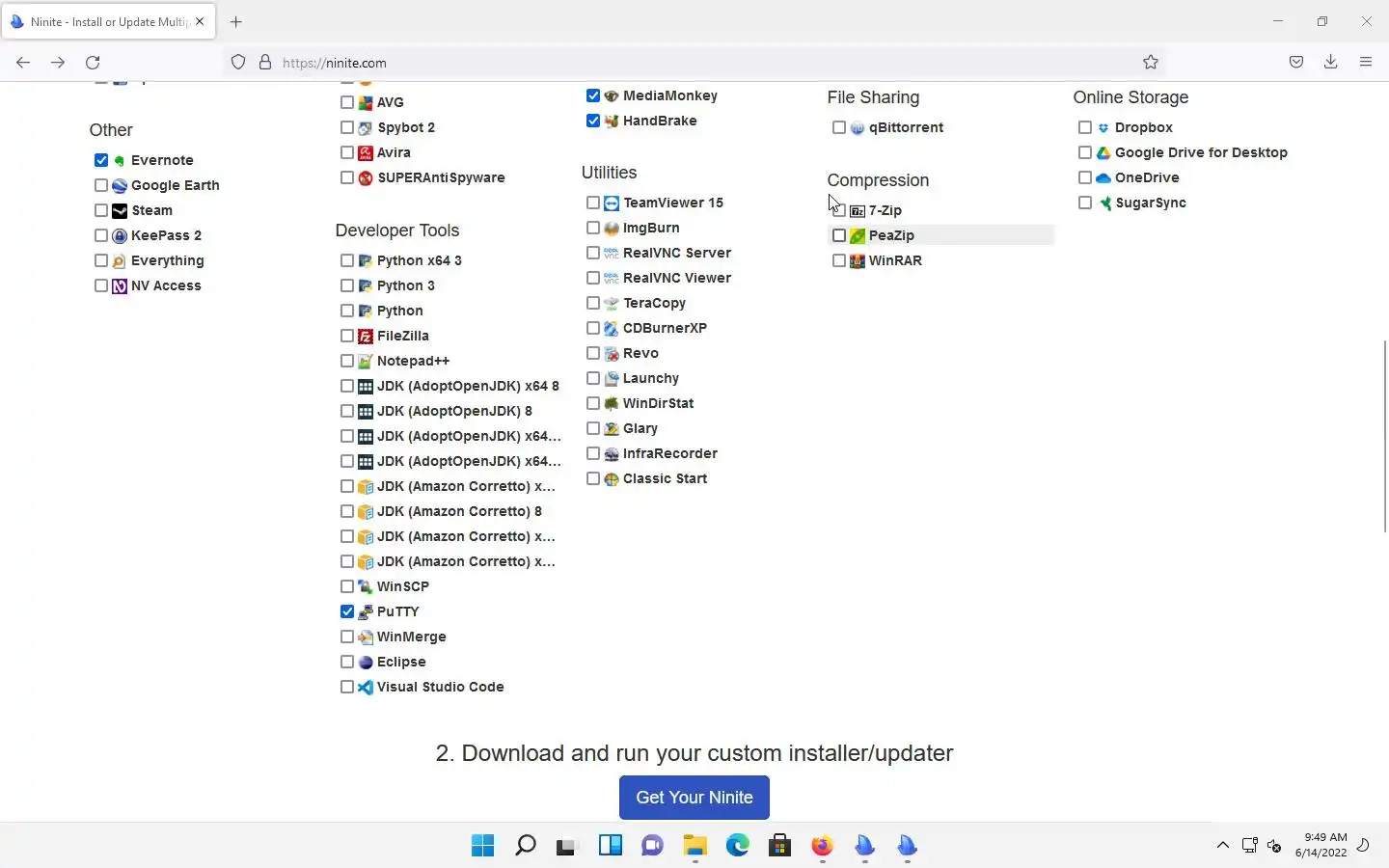The image size is (1389, 868).
Task: Bookmark this page with star icon
Action: 1151,62
